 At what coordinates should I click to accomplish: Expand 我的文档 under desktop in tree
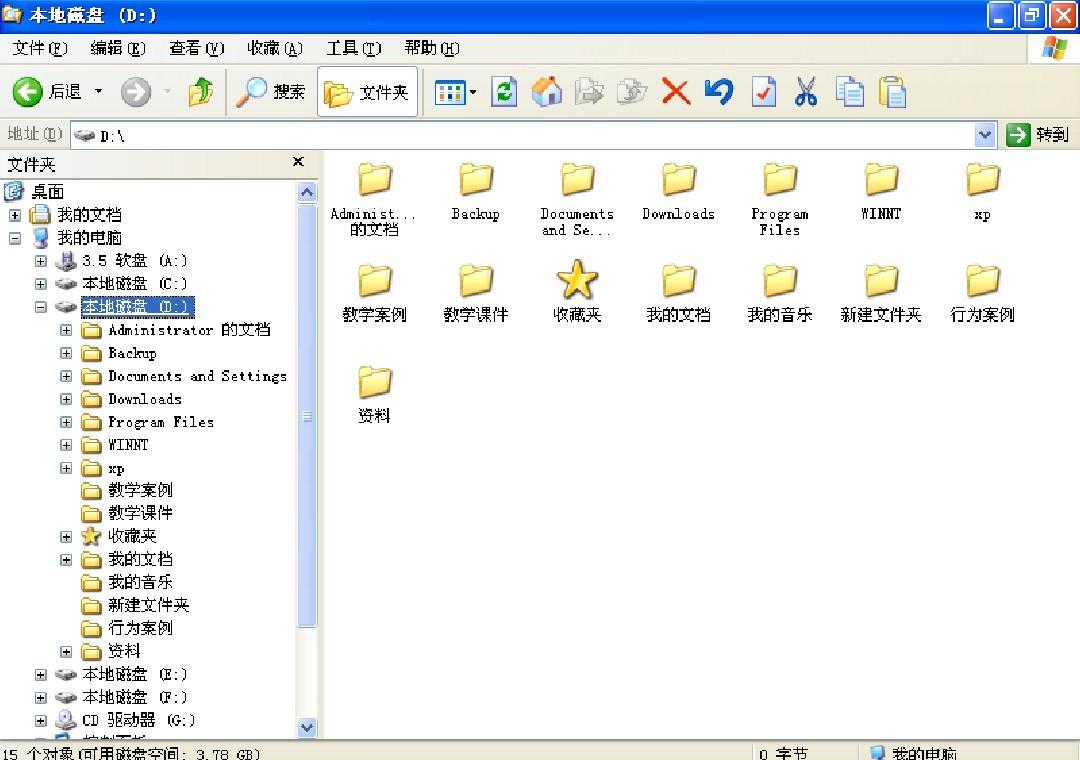15,215
